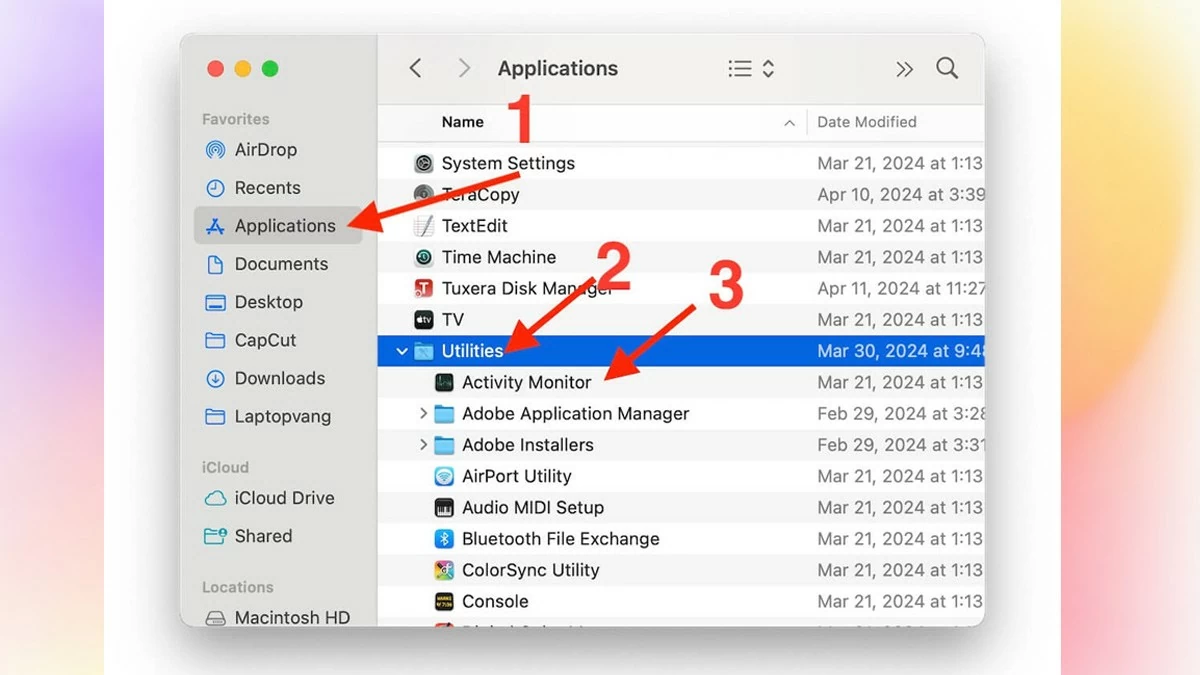
Task: Open Downloads from the sidebar
Action: click(280, 378)
